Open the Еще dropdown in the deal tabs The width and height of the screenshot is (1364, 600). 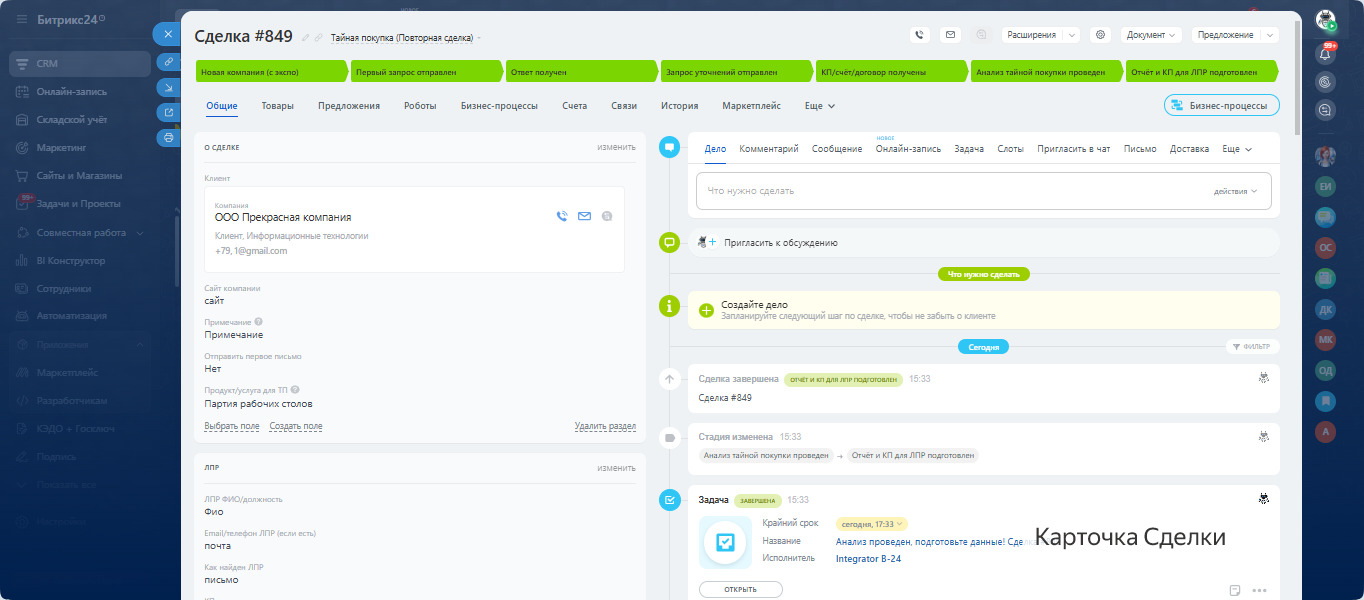click(x=819, y=106)
